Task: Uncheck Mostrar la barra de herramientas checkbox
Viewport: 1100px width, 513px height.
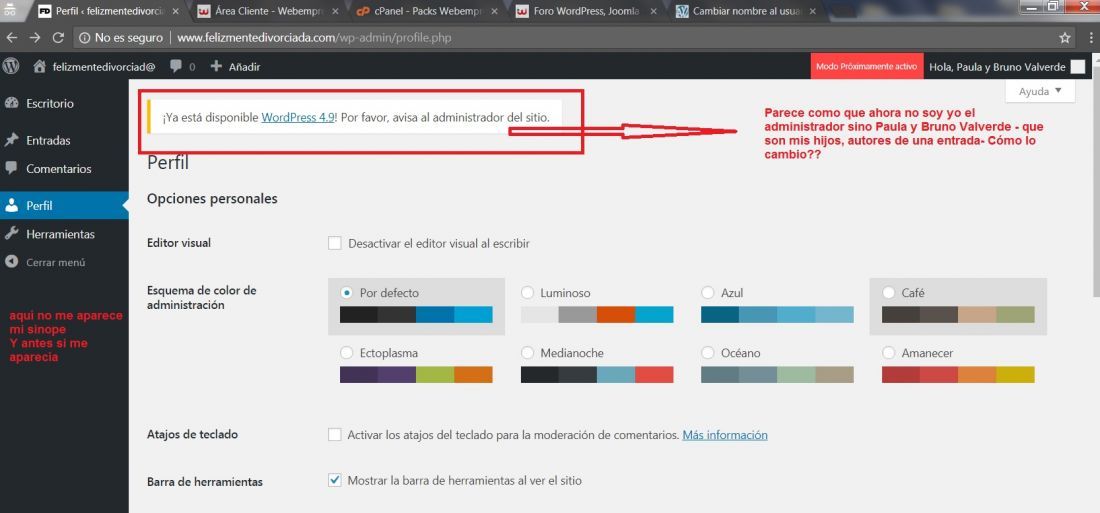Action: [335, 480]
